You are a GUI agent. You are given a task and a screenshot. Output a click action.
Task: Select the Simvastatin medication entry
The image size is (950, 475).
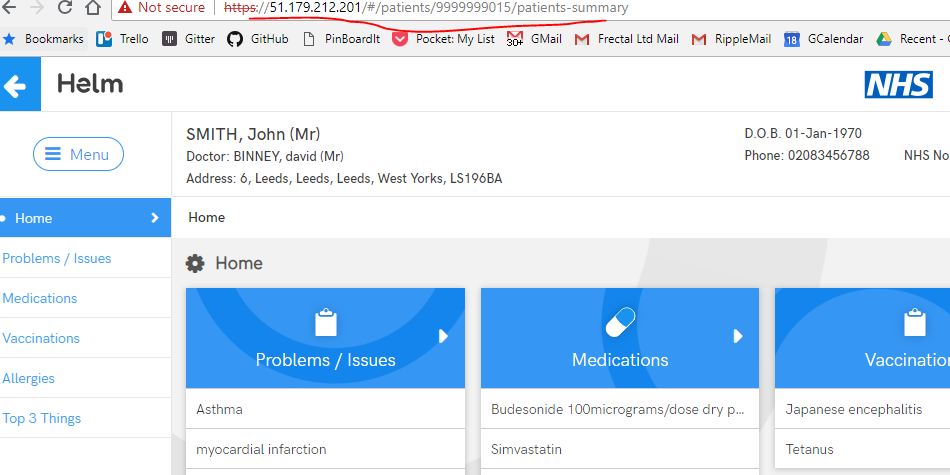tap(620, 449)
